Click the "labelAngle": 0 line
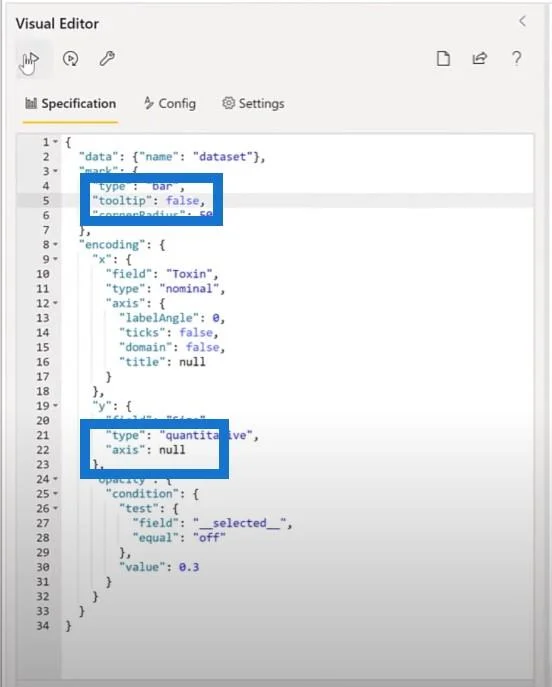 click(172, 318)
